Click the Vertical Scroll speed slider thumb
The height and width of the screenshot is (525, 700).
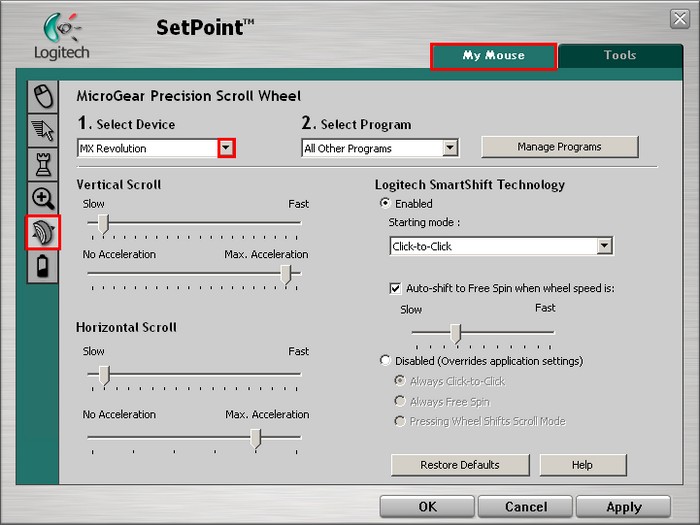point(103,224)
